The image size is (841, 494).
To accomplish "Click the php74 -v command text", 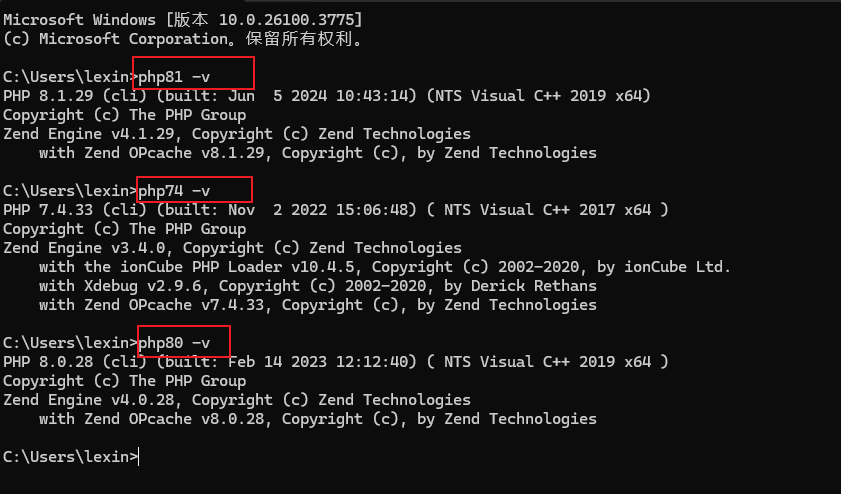I will pyautogui.click(x=174, y=191).
